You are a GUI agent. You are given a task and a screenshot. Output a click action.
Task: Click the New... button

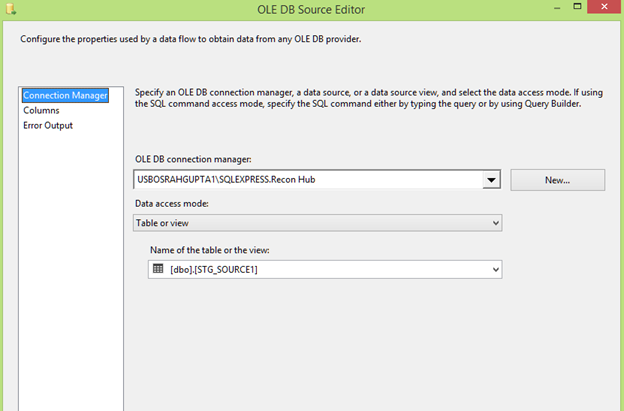(x=557, y=180)
